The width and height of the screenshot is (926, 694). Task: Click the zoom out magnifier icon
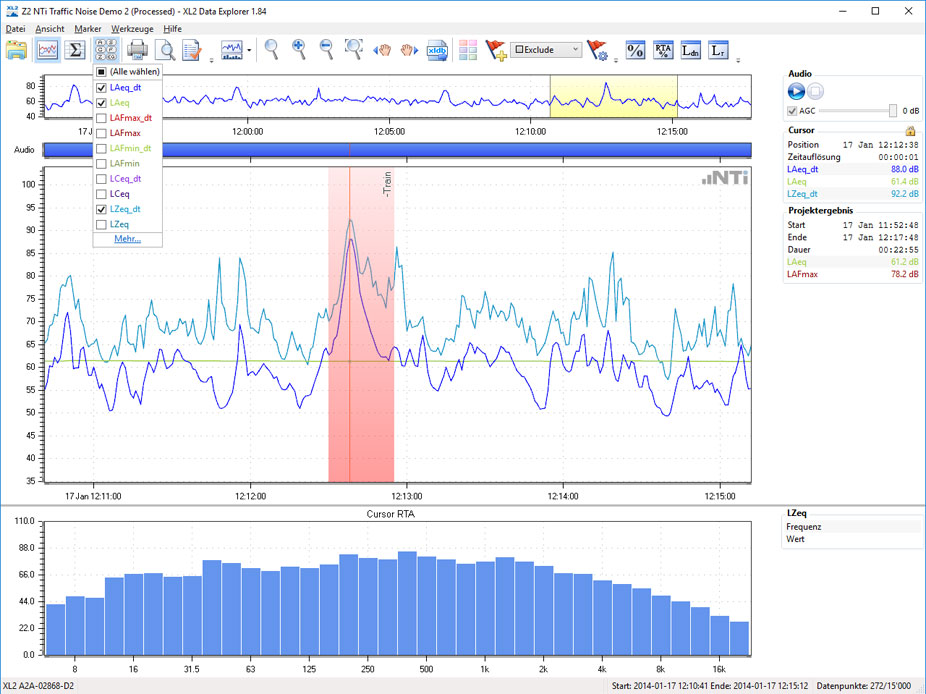(x=326, y=49)
